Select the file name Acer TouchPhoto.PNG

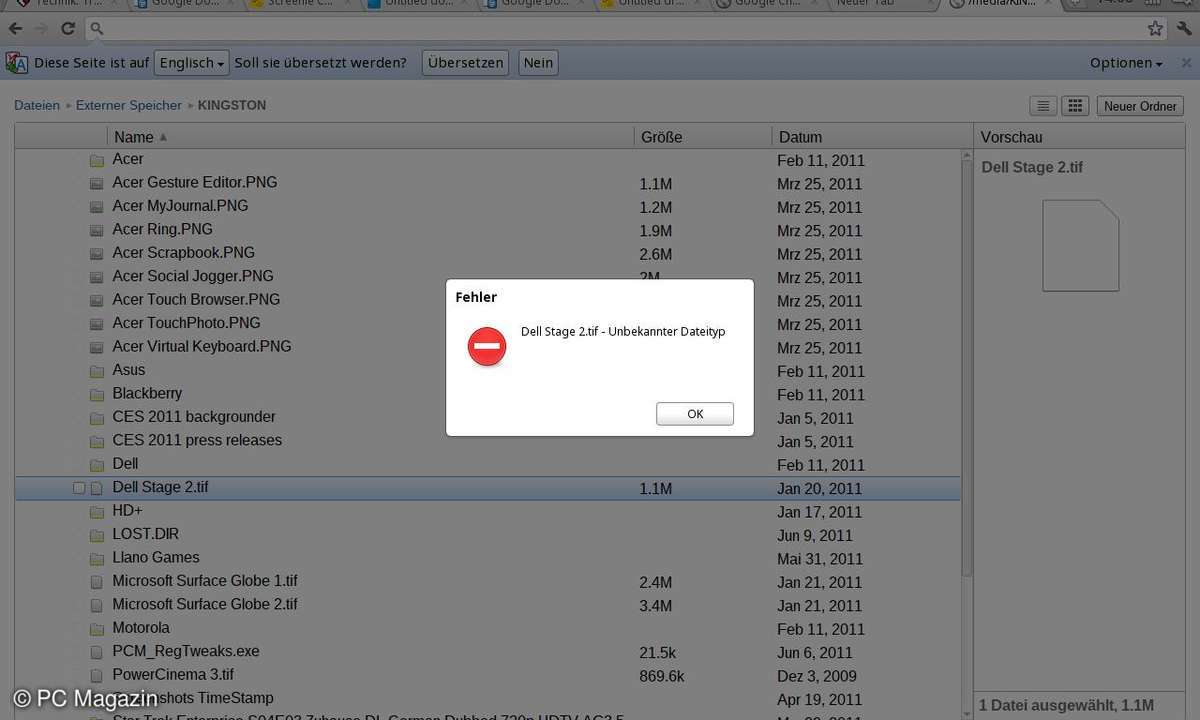(x=186, y=323)
